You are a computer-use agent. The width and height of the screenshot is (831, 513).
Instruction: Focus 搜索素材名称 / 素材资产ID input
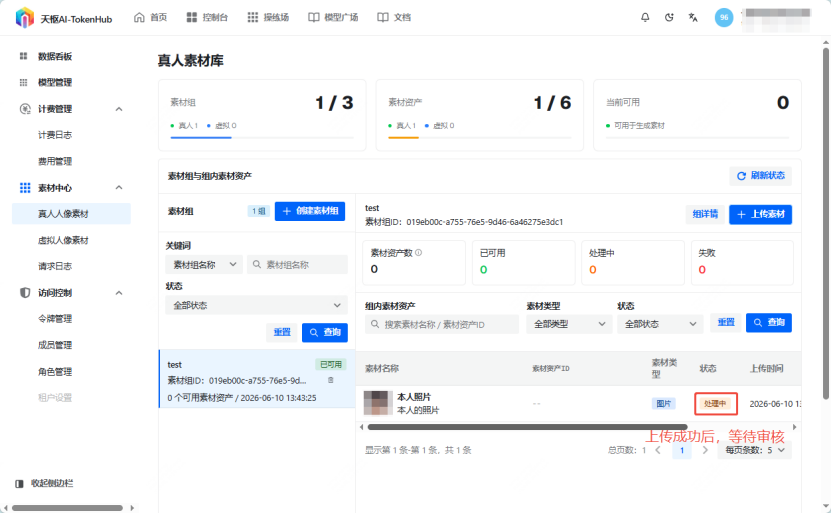[441, 324]
